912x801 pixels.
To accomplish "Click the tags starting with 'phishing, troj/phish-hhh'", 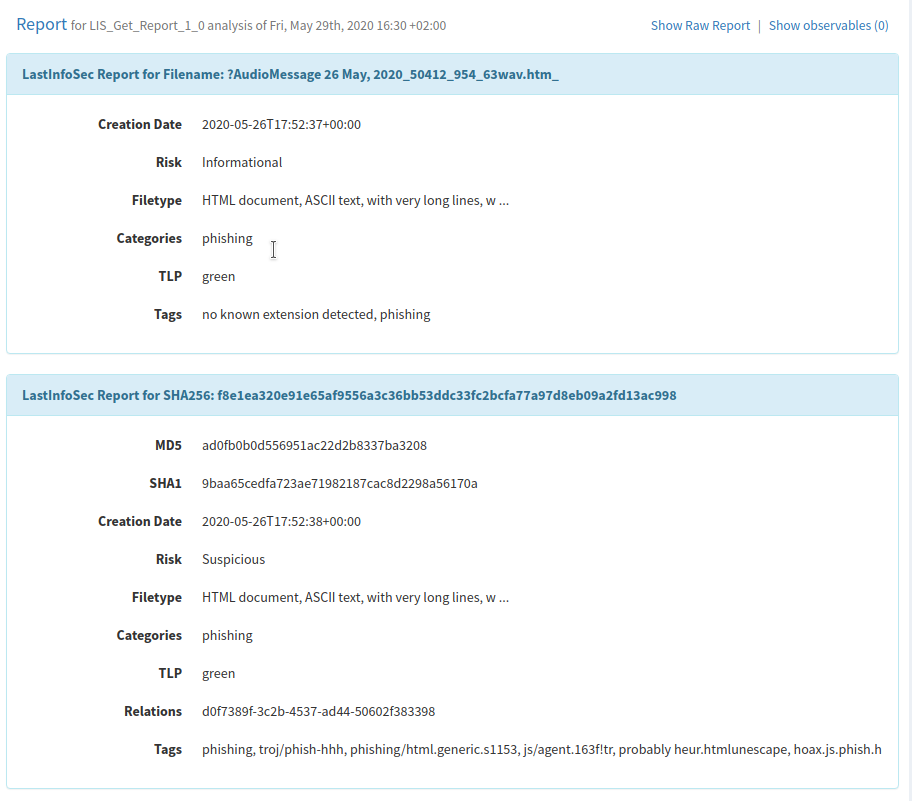I will tap(542, 750).
